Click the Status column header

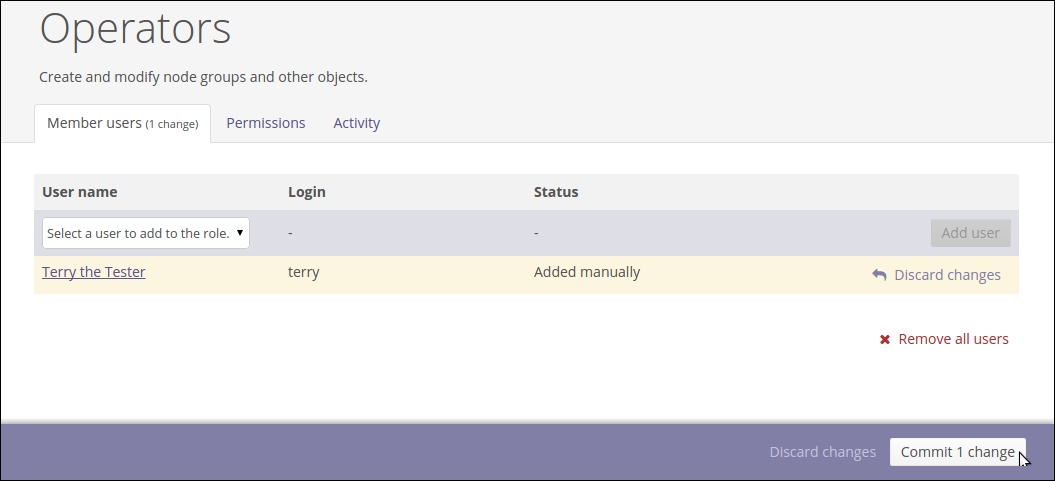[556, 192]
